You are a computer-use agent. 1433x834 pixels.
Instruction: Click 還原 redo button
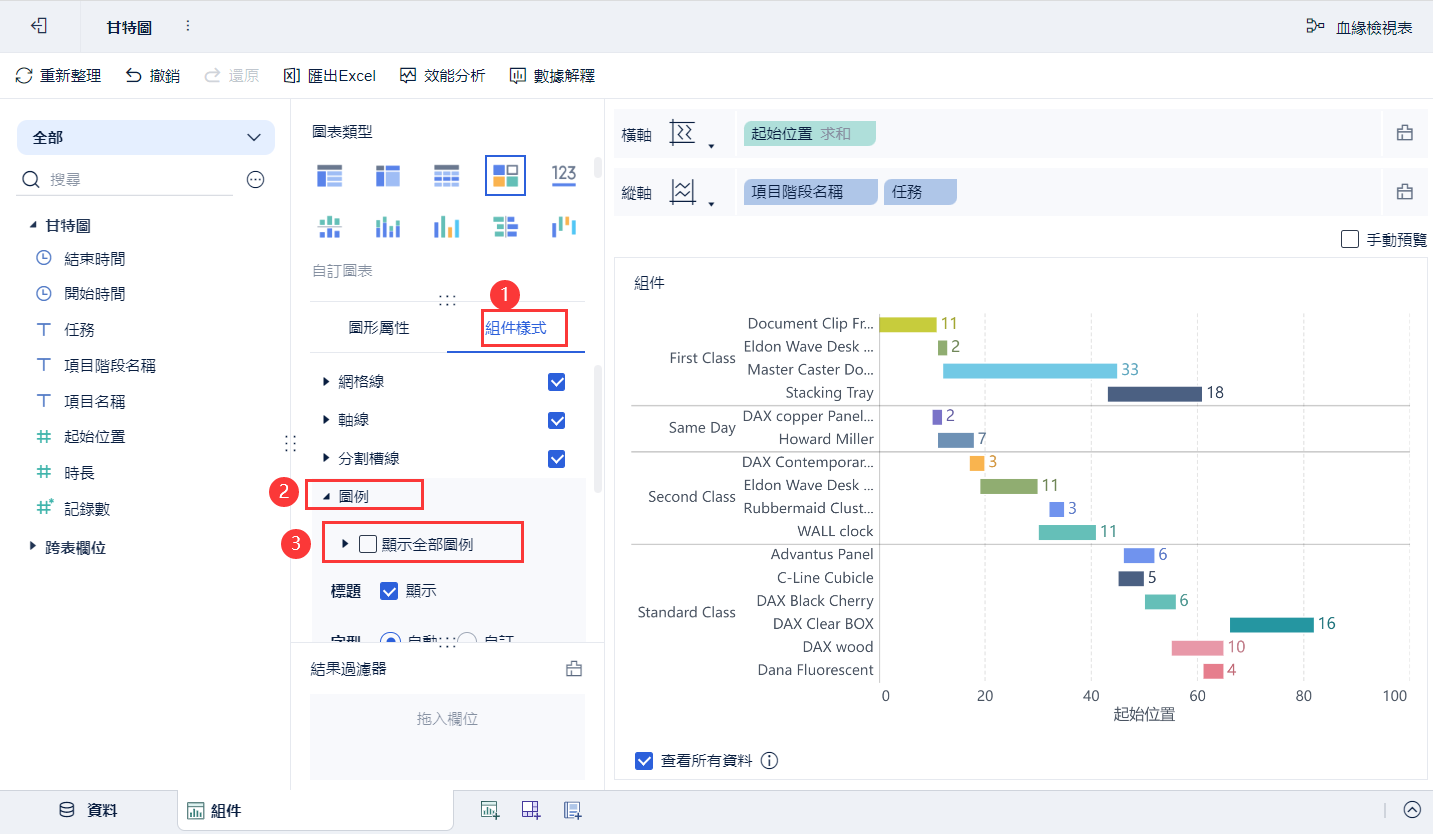tap(231, 75)
